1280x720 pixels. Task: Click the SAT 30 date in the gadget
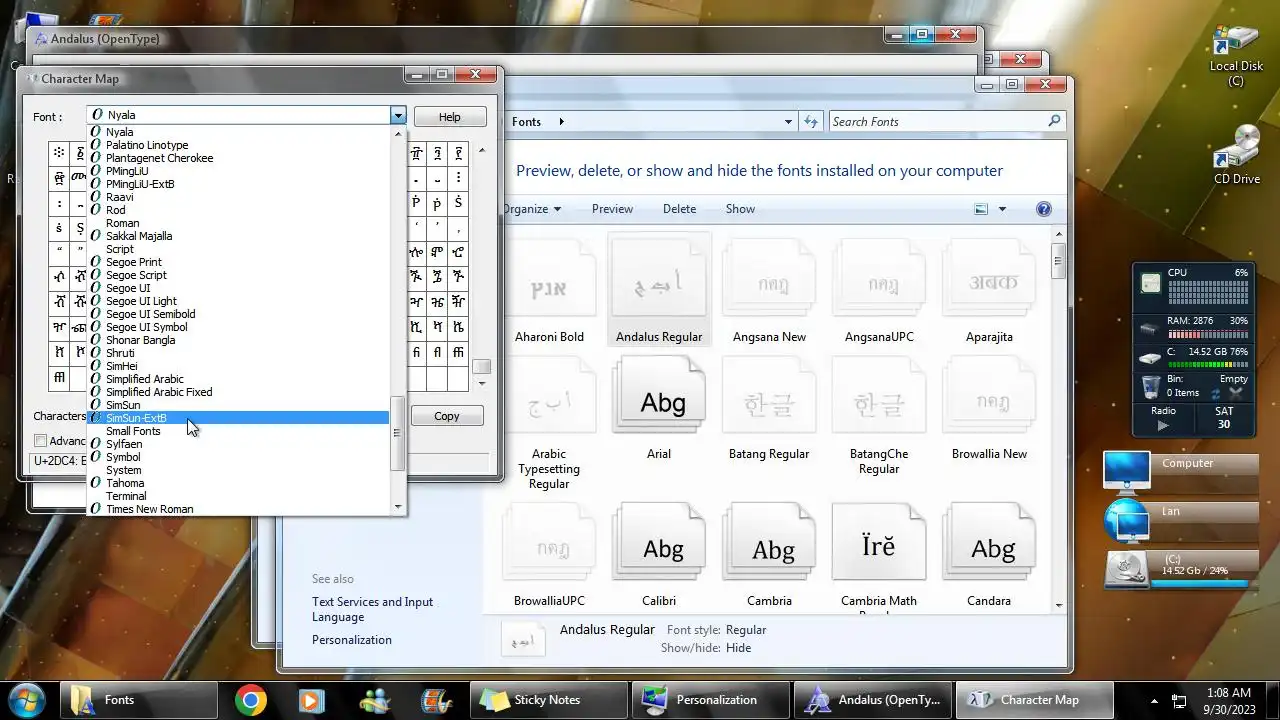pyautogui.click(x=1224, y=418)
